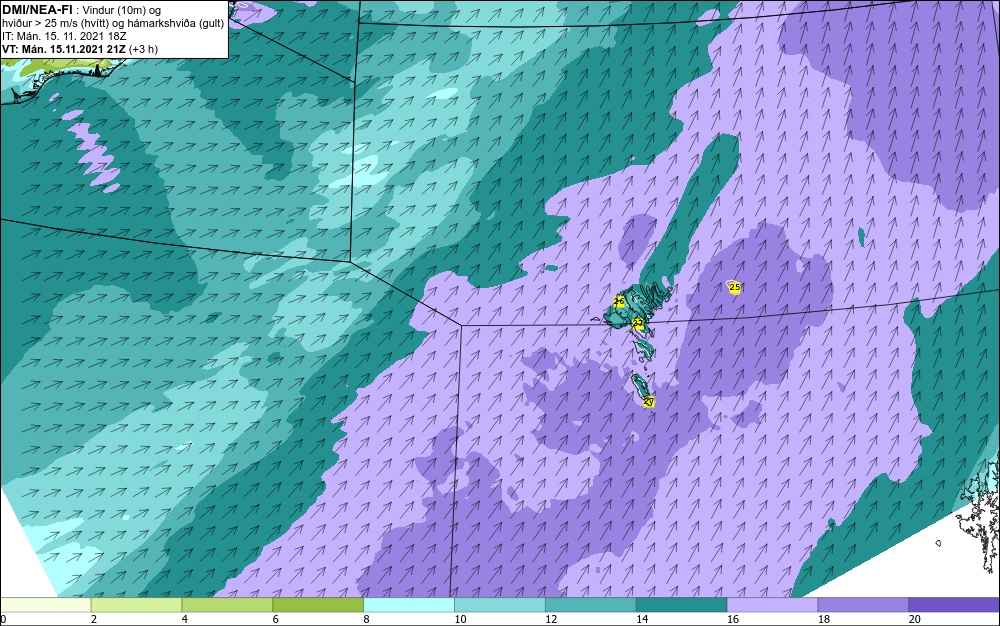Click the legend scale label 2

(94, 619)
